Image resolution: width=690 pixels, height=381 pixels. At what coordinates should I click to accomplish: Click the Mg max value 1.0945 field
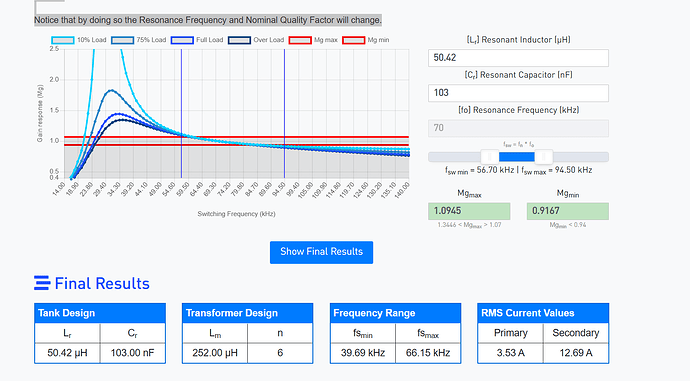click(469, 211)
